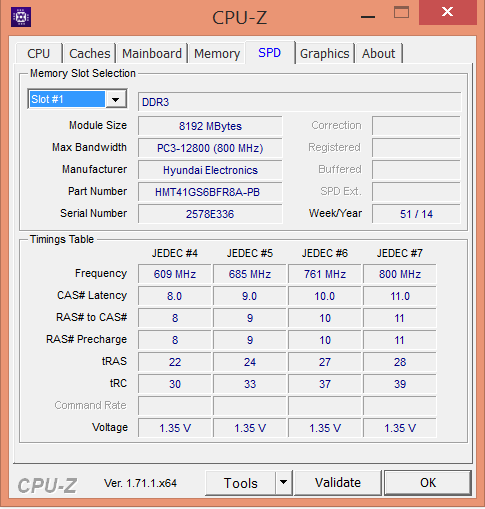This screenshot has height=509, width=485.
Task: Select the Slot #1 combo box
Action: [77, 99]
